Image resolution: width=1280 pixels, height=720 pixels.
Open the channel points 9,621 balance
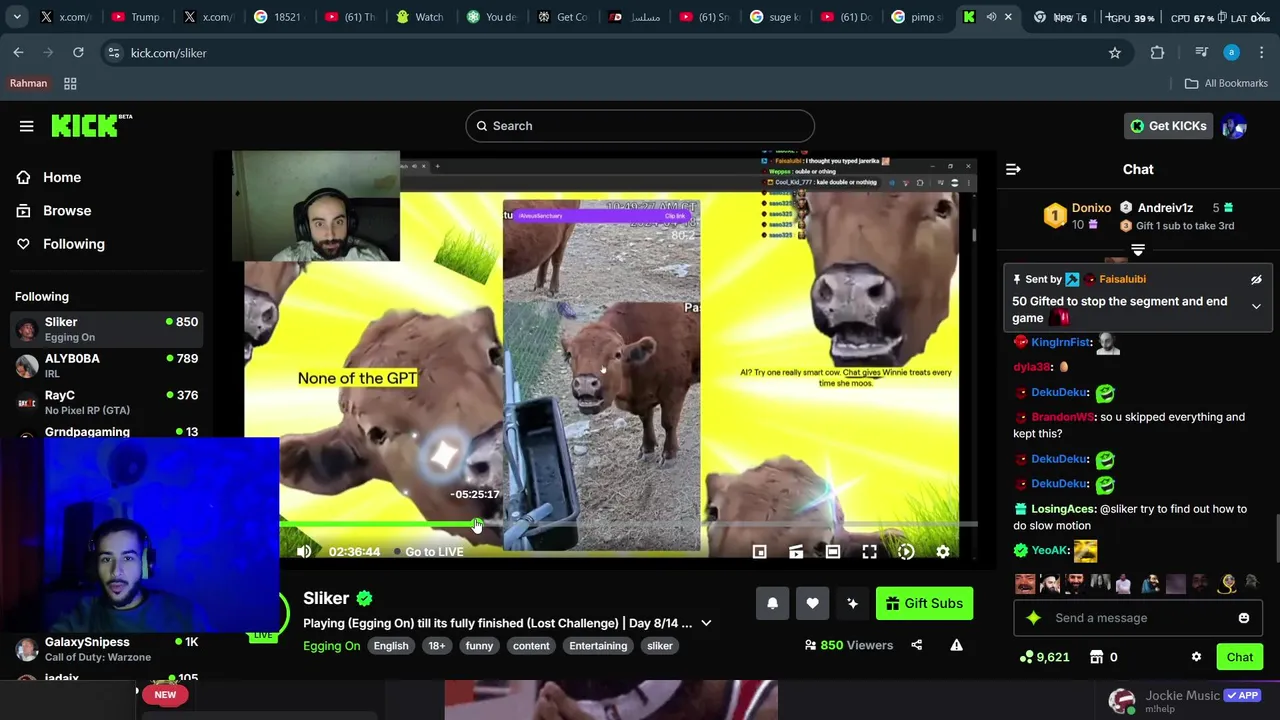coord(1044,657)
